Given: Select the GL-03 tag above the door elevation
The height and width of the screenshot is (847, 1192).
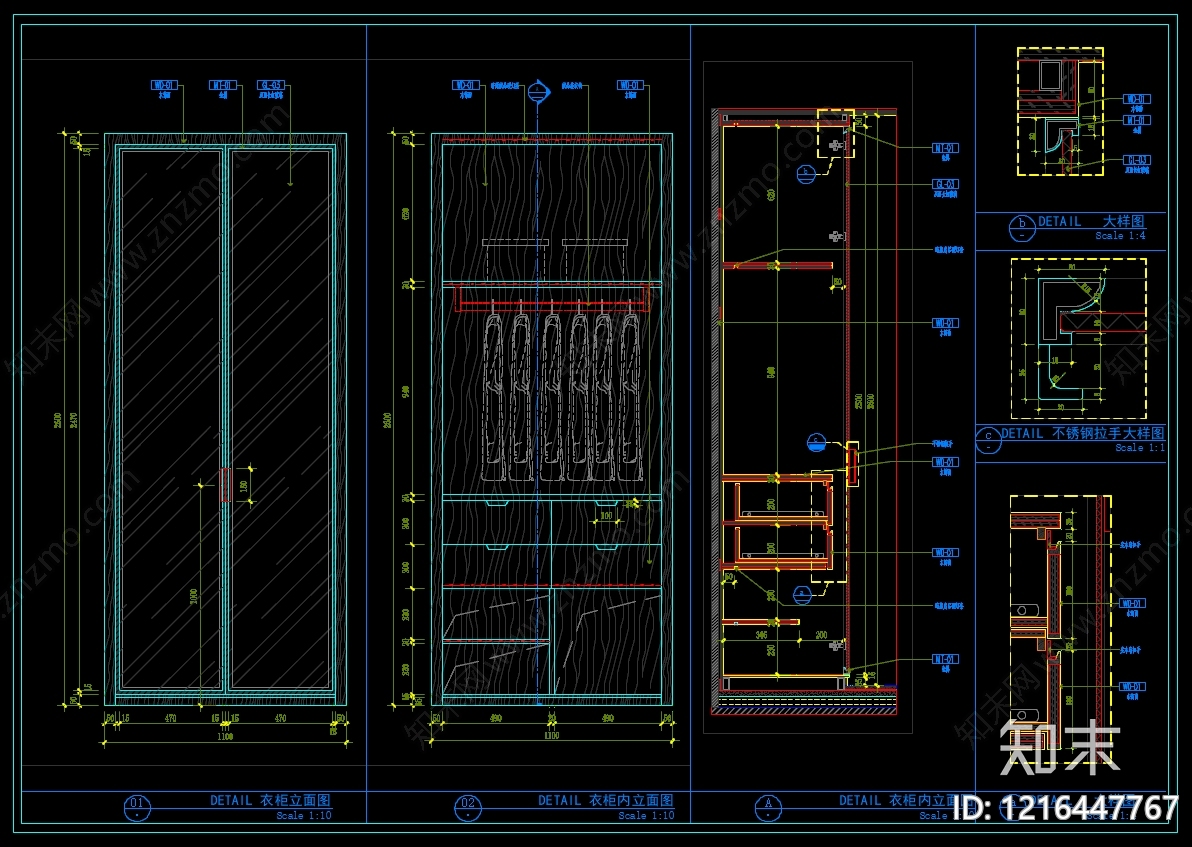Looking at the screenshot, I should pos(271,85).
